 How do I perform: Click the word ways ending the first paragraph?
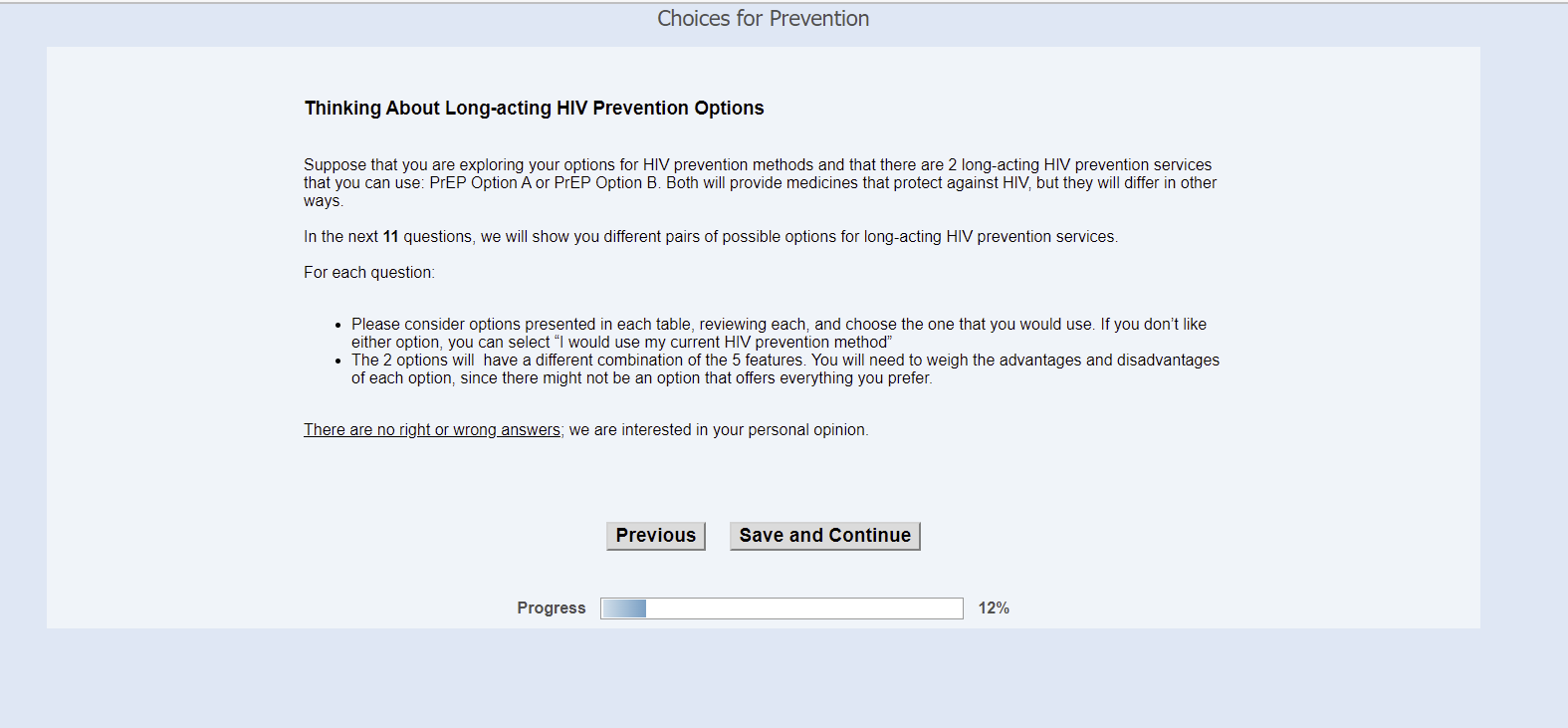coord(323,201)
